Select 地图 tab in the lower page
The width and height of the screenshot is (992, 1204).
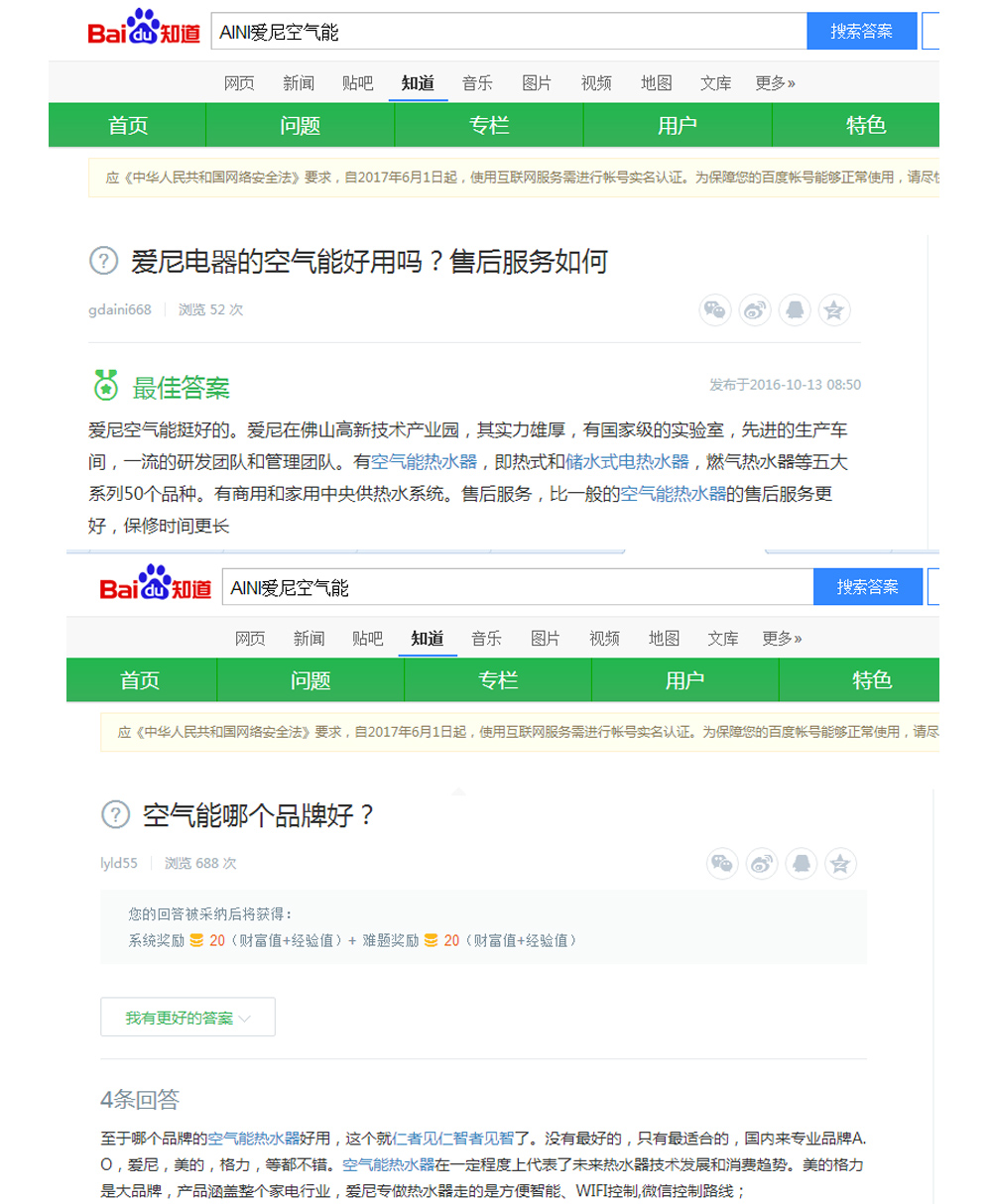[x=664, y=638]
